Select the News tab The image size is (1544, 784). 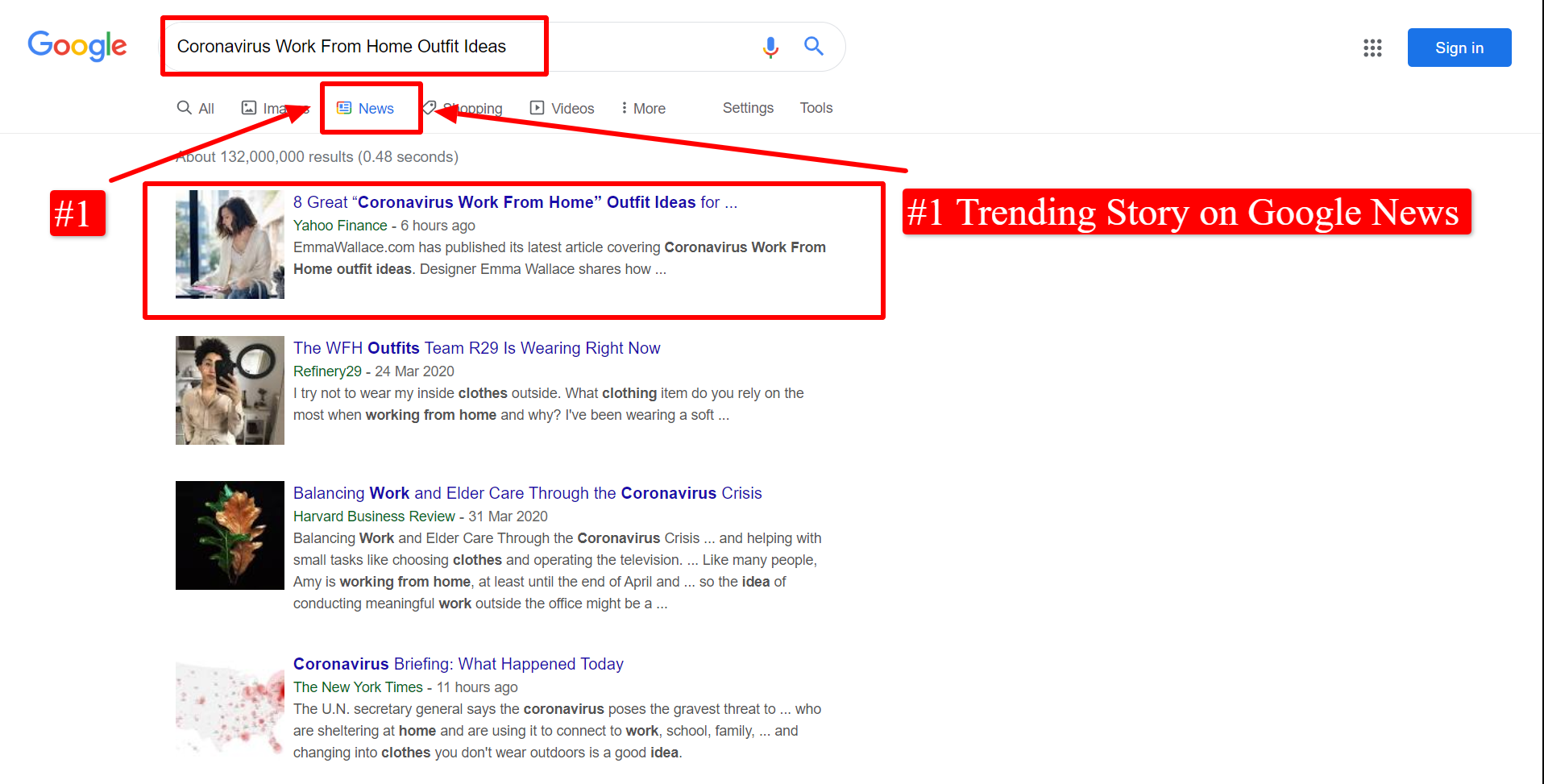(366, 108)
